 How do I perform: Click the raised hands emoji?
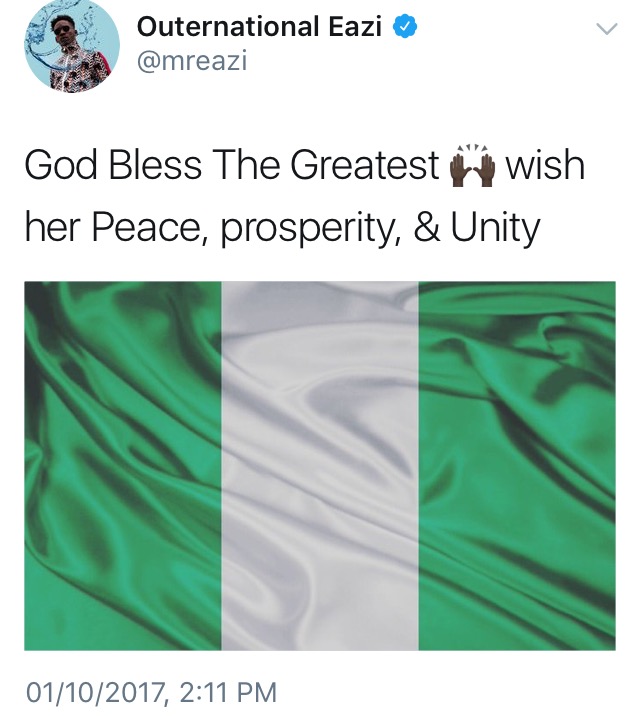(472, 166)
